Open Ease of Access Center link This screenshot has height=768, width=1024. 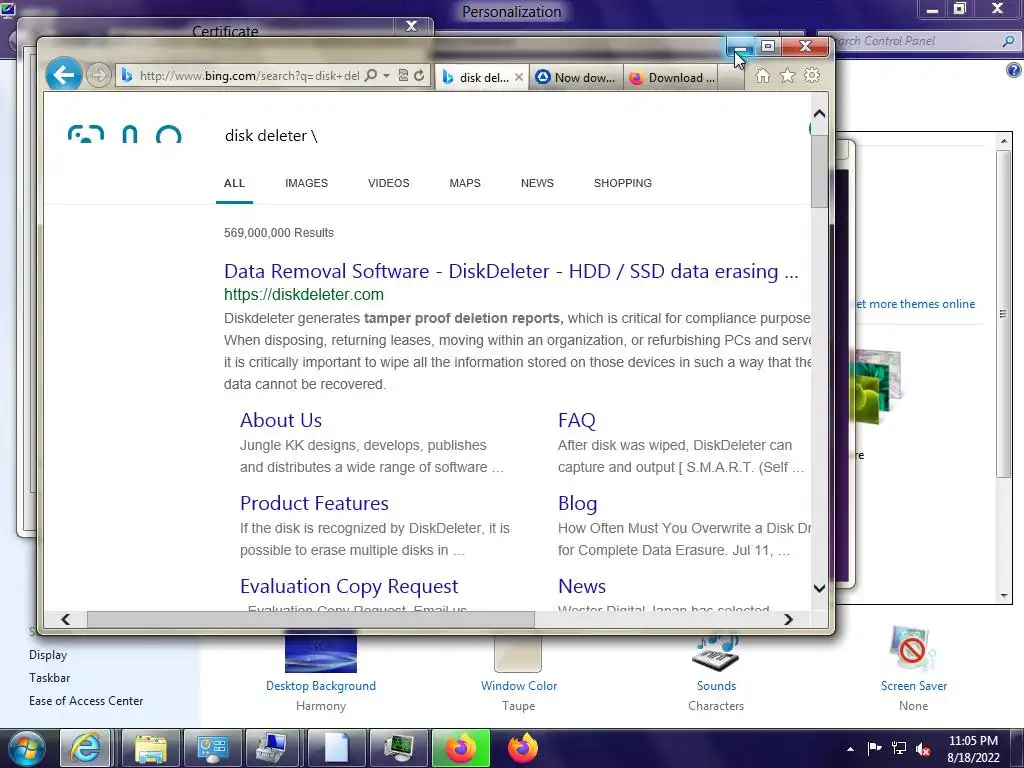point(86,701)
